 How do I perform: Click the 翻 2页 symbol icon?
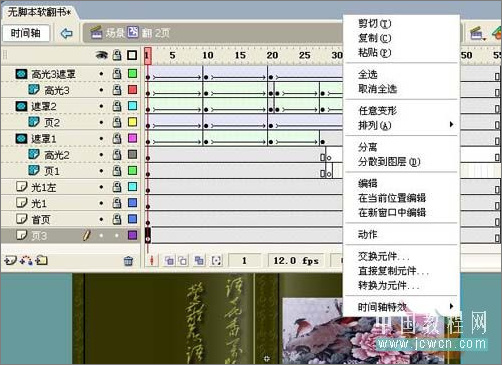[x=133, y=32]
